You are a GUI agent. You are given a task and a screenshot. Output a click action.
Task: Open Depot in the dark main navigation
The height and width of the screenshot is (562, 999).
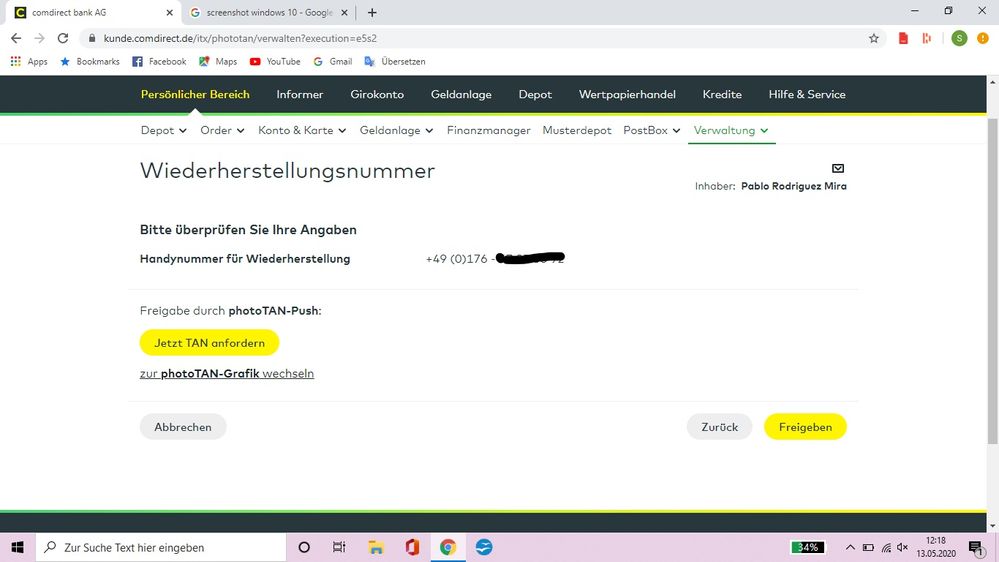point(535,94)
